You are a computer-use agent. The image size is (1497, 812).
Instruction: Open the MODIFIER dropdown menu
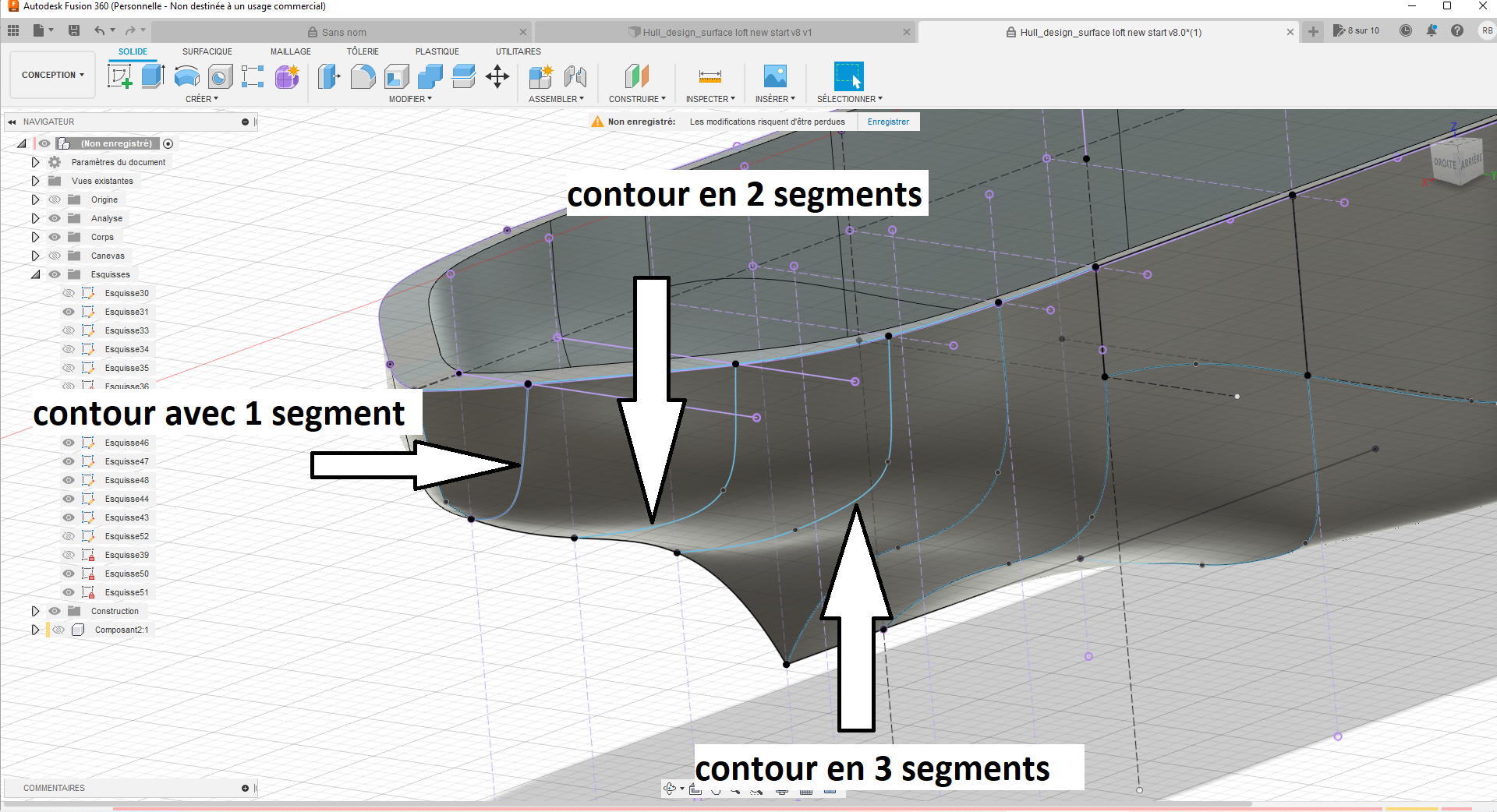tap(410, 99)
